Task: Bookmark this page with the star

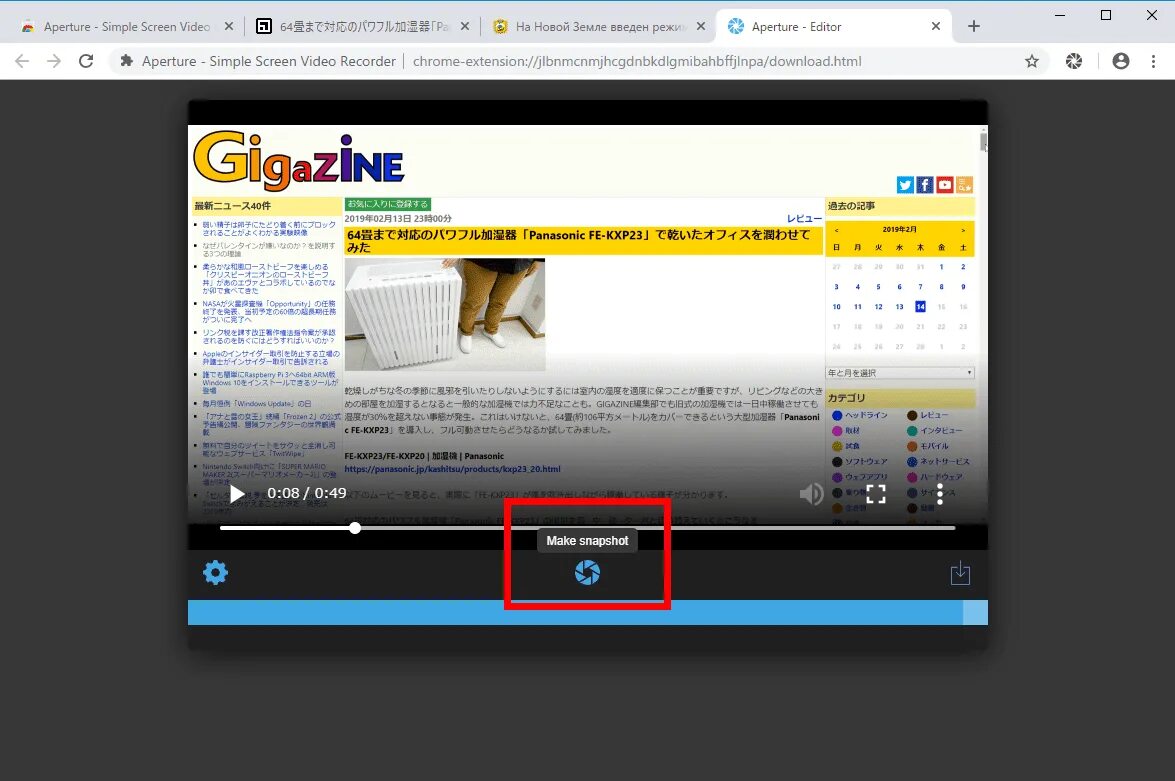Action: (x=1032, y=61)
